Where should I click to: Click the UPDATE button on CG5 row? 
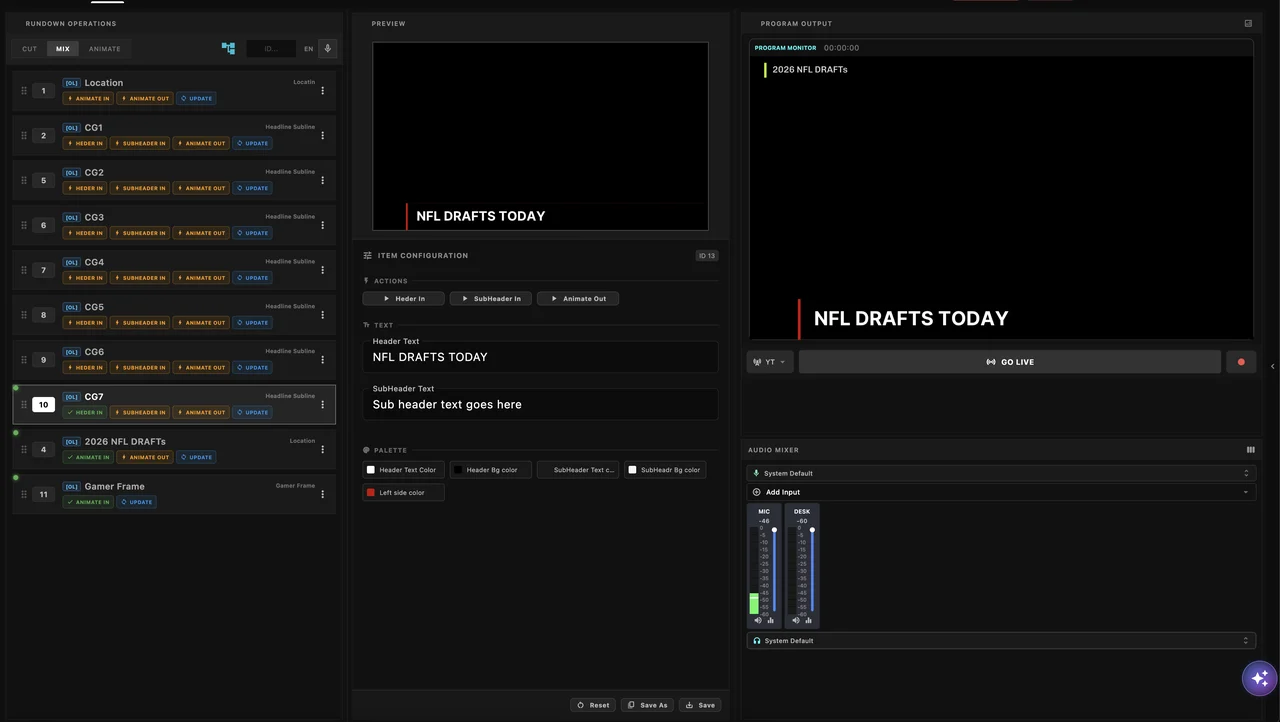[x=253, y=323]
